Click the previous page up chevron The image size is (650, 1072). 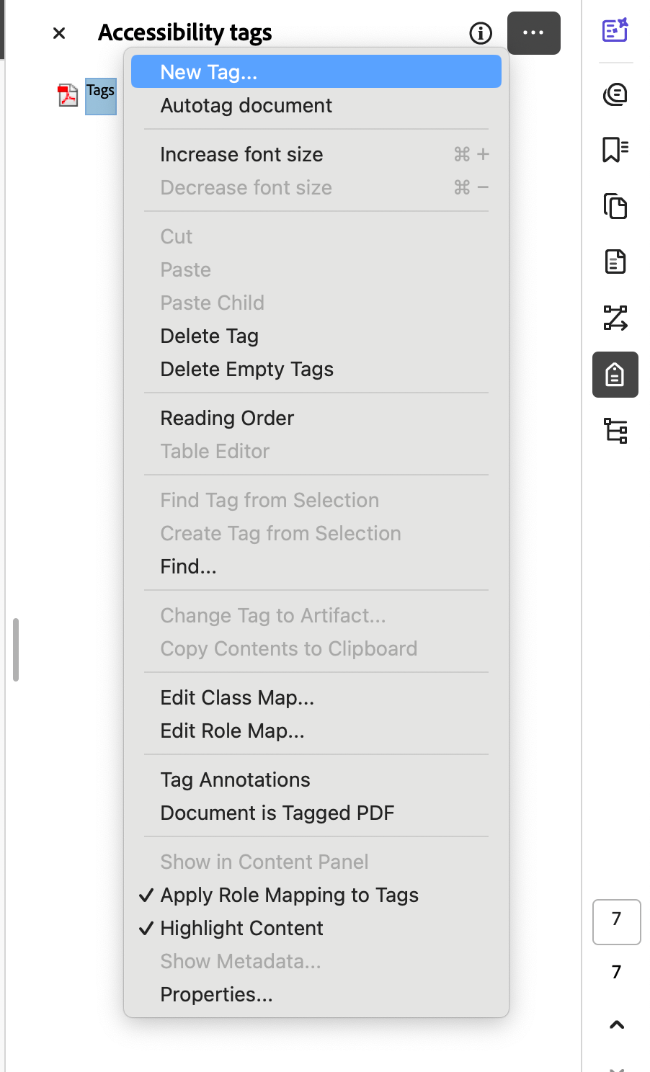(617, 1024)
